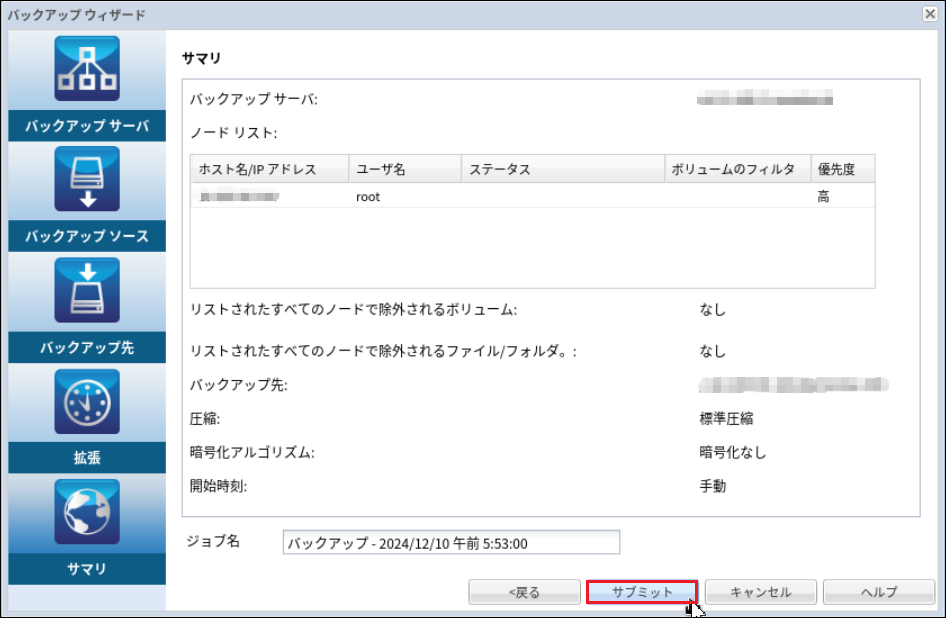The image size is (946, 618).
Task: Sort by ホスト名/IP アドレス column header
Action: click(270, 169)
